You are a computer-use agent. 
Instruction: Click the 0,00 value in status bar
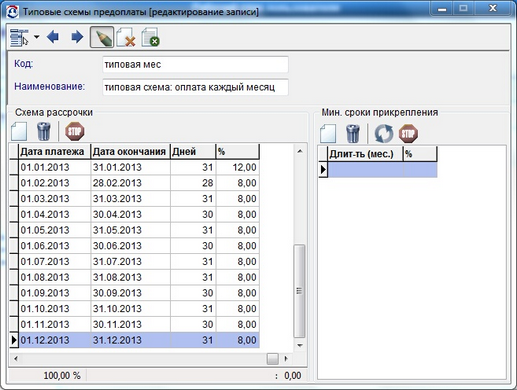pos(293,376)
